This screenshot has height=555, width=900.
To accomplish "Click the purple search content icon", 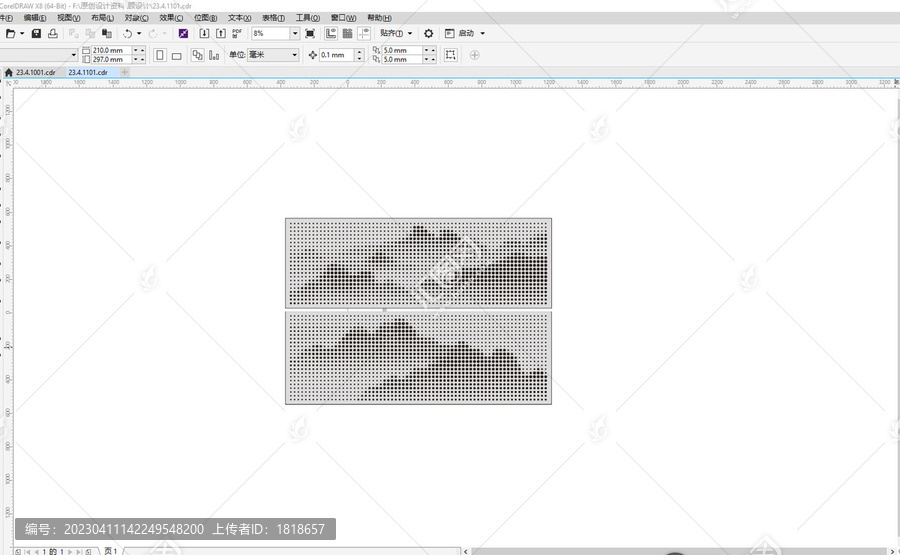I will point(183,34).
